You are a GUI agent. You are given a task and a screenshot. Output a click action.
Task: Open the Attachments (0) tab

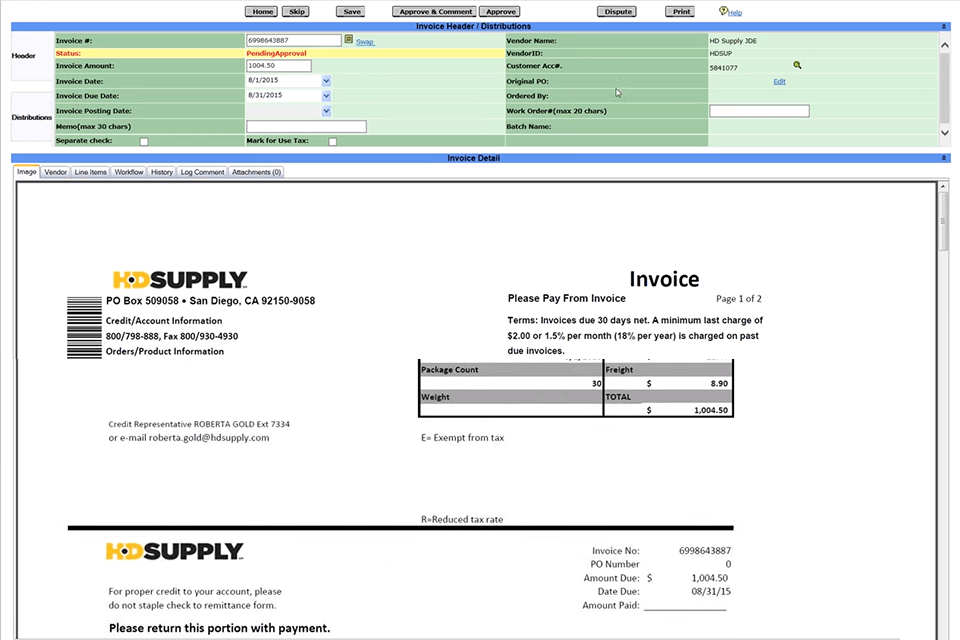click(256, 172)
